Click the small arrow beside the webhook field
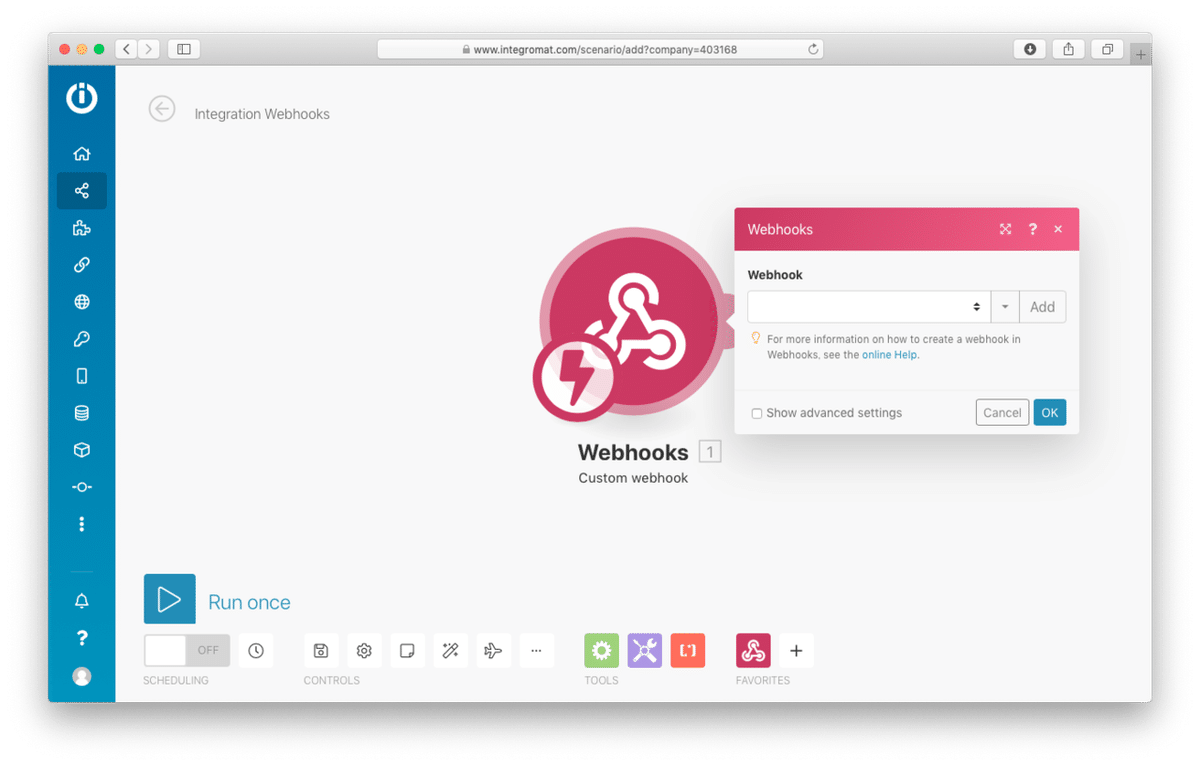Screen dimensions: 1200x766 pos(1004,306)
